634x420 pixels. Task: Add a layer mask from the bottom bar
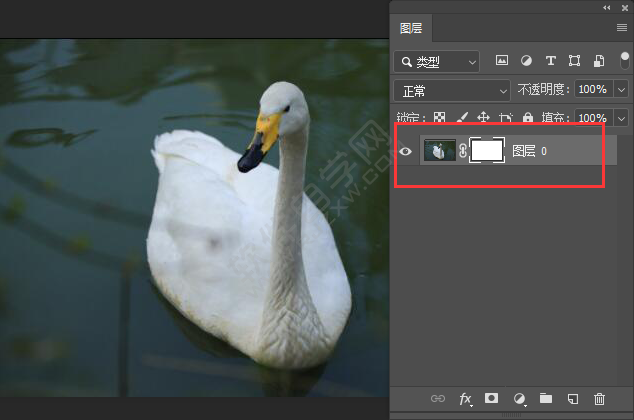492,399
